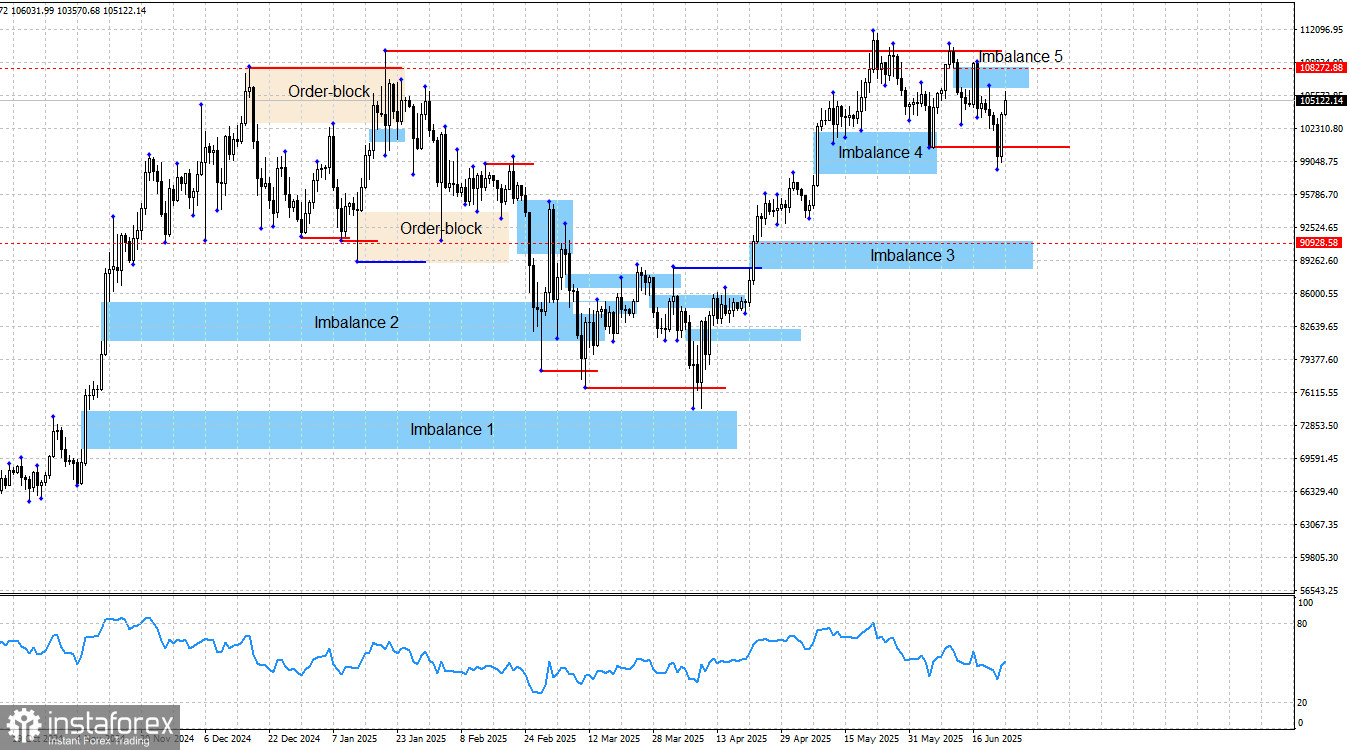Click the 76115.55 price axis value
Screen dimensions: 1350x750
[1320, 393]
